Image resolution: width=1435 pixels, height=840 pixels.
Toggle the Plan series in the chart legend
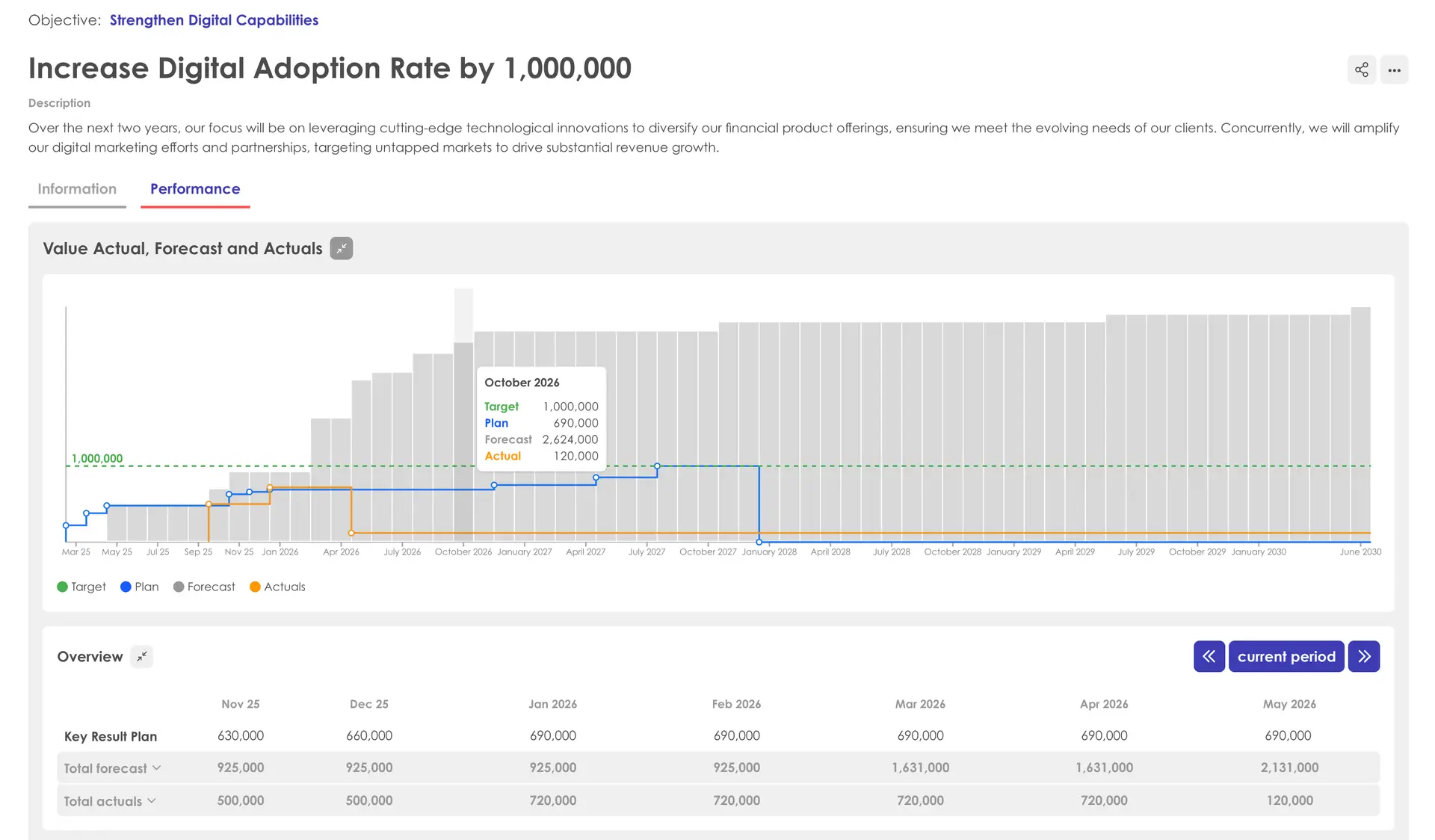point(139,587)
